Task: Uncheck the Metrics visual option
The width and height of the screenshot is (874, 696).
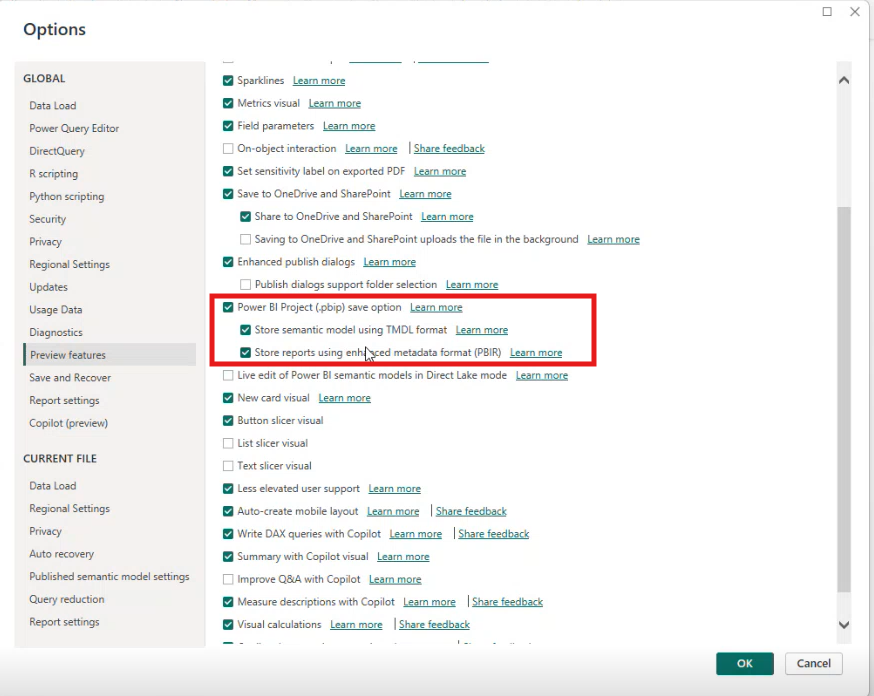Action: point(228,103)
